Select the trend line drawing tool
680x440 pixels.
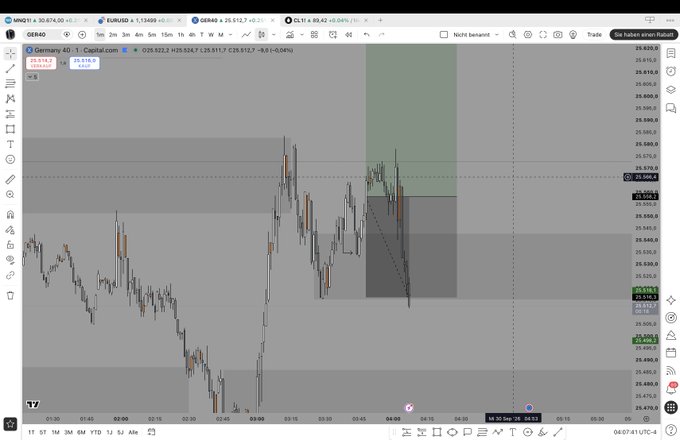click(10, 68)
